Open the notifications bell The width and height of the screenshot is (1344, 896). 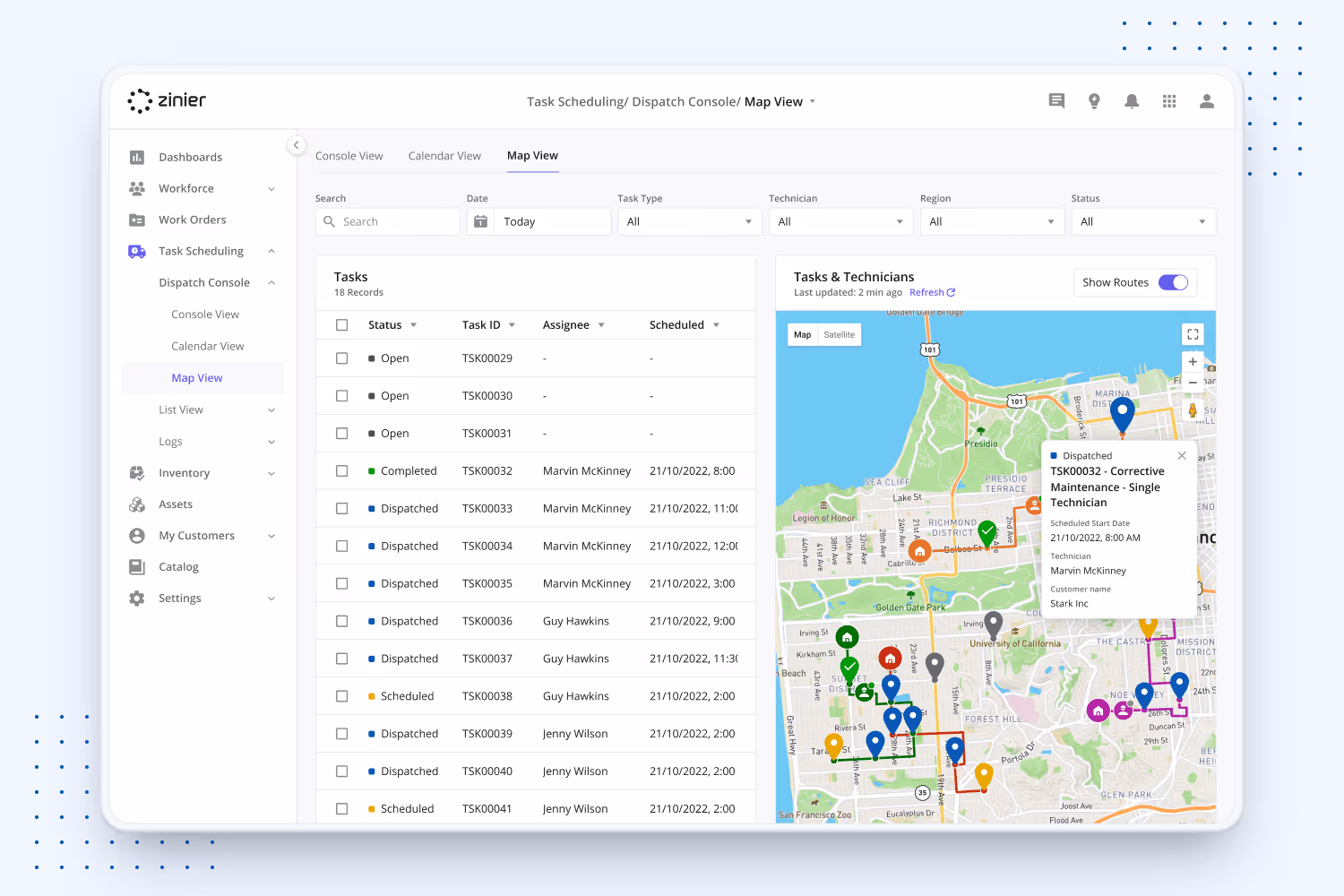point(1132,101)
